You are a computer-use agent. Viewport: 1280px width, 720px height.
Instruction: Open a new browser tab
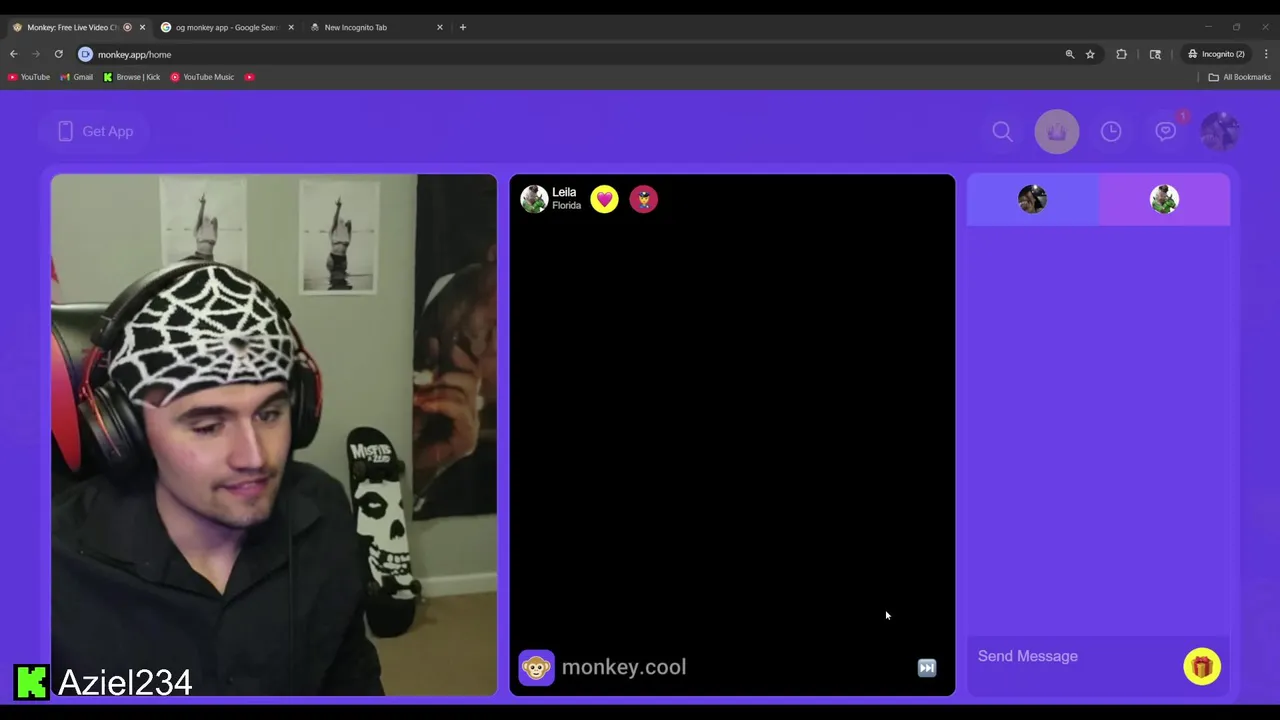pyautogui.click(x=462, y=27)
